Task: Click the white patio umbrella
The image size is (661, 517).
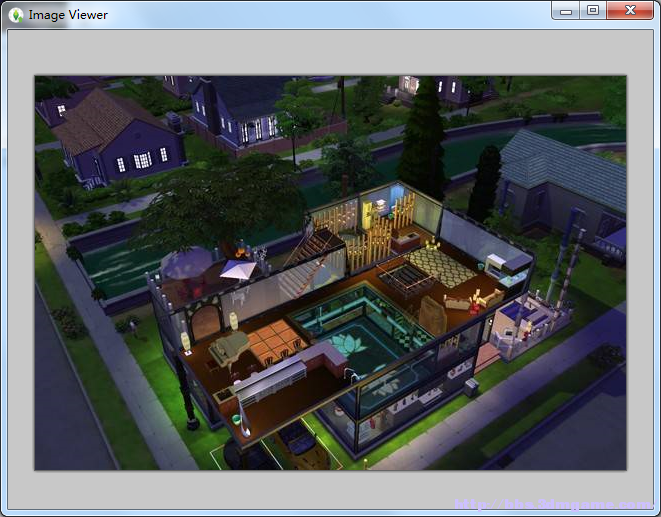Action: point(238,269)
